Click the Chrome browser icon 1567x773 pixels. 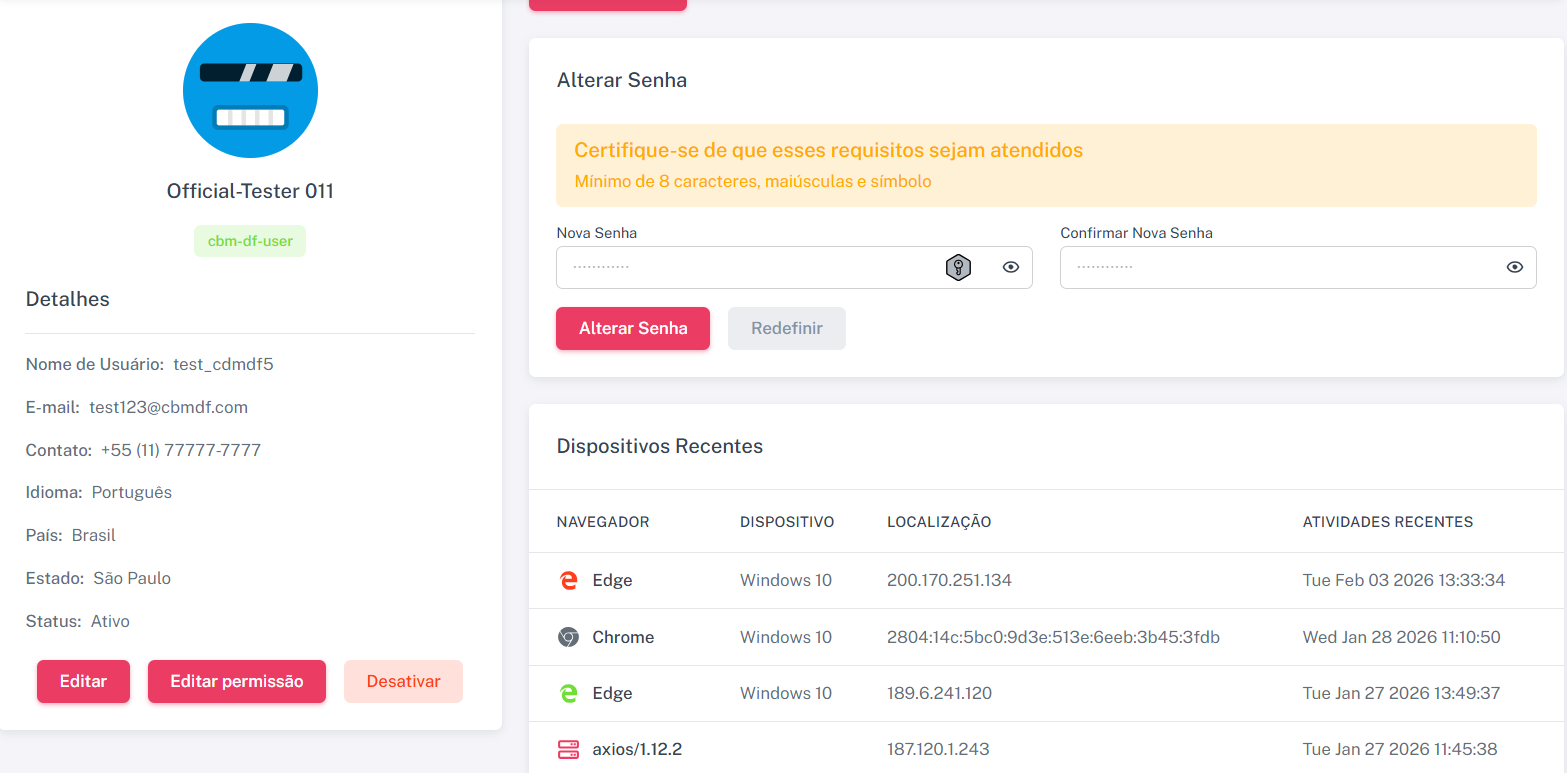pos(568,637)
